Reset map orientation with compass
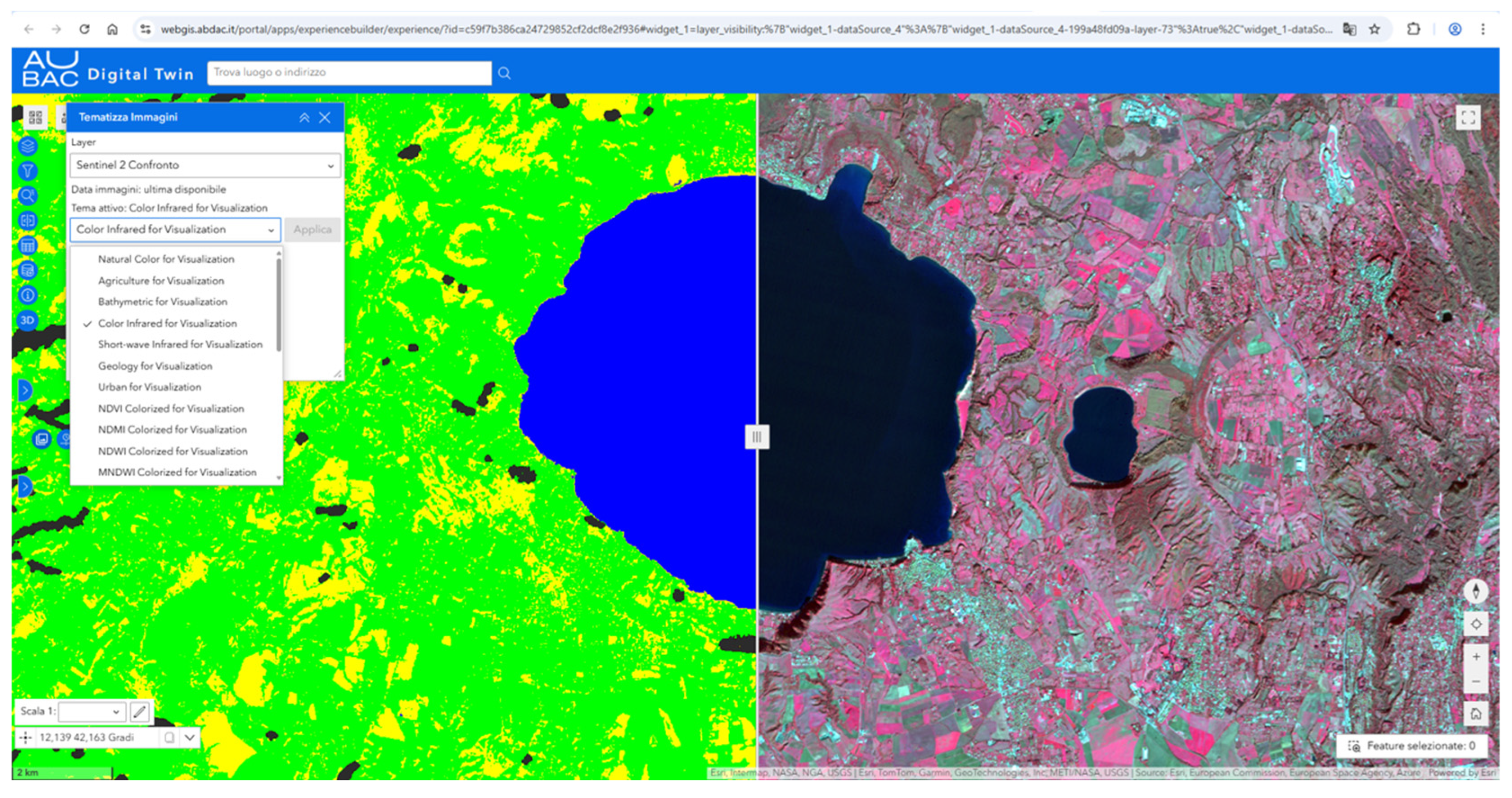The height and width of the screenshot is (798, 1512). [x=1476, y=591]
